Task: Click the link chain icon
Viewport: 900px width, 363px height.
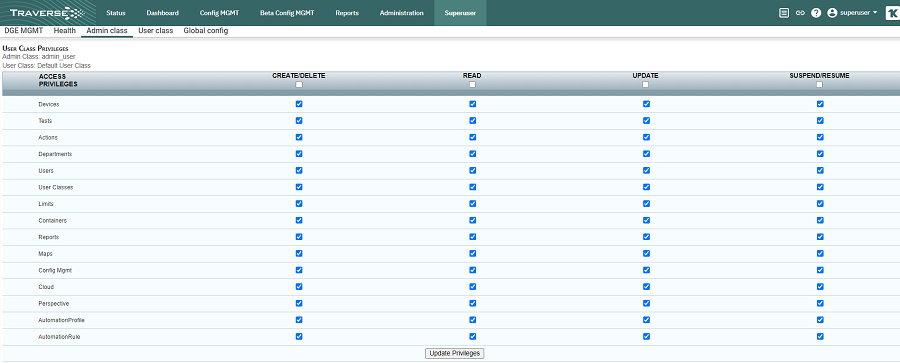Action: click(x=800, y=13)
